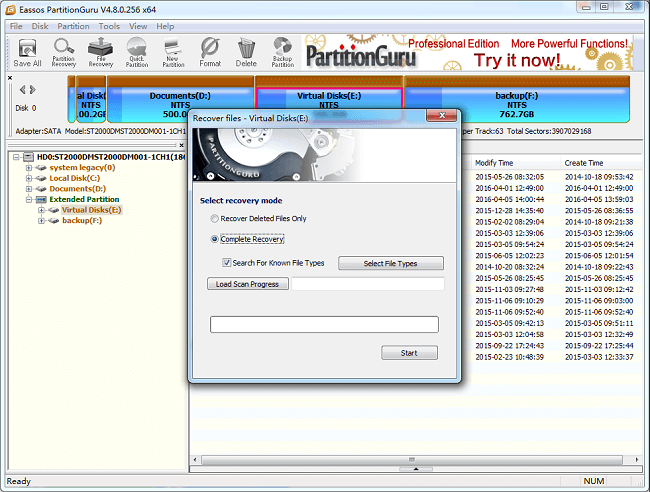
Task: Select the backup(F:) partition bar in the disk map
Action: (x=517, y=99)
